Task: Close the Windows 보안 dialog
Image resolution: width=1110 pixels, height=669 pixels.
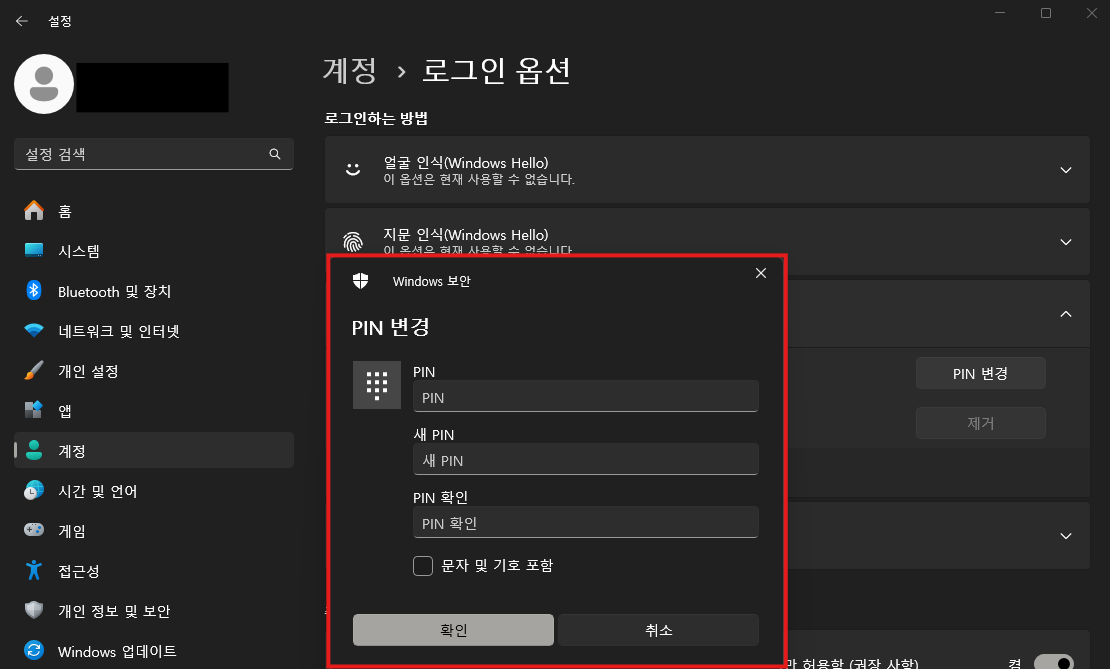Action: pos(761,273)
